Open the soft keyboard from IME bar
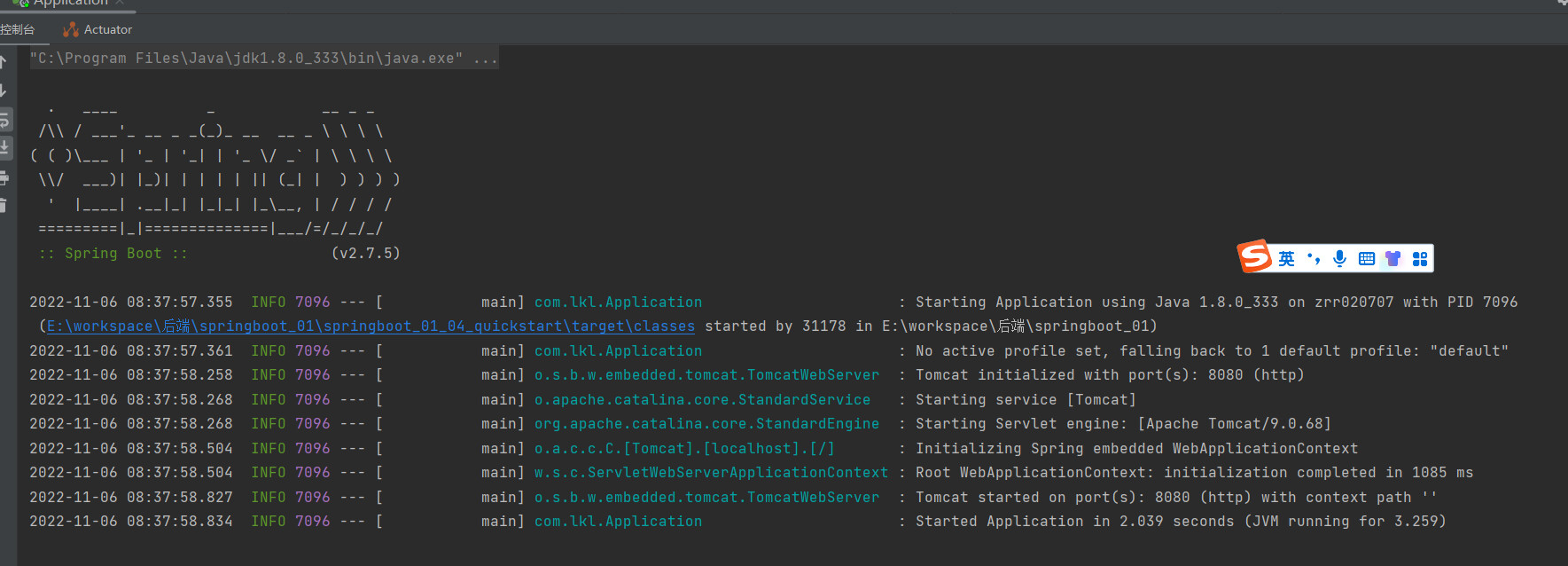This screenshot has width=1568, height=566. click(1367, 258)
